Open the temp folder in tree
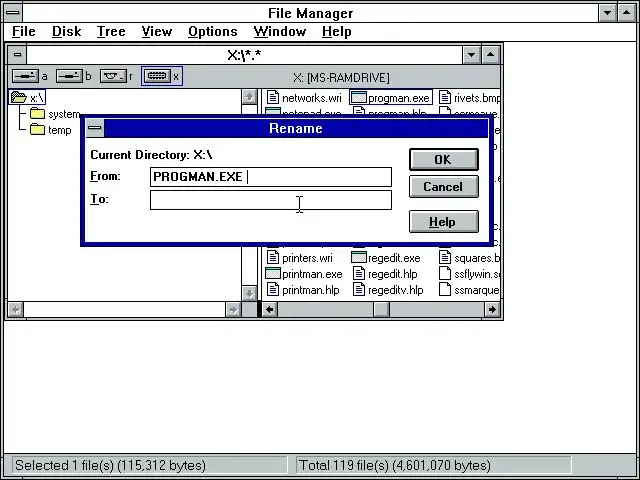 coord(51,130)
